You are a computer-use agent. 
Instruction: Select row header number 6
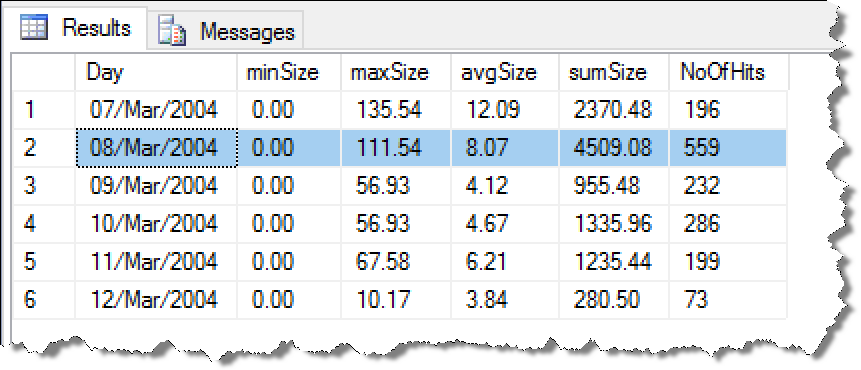(x=44, y=299)
